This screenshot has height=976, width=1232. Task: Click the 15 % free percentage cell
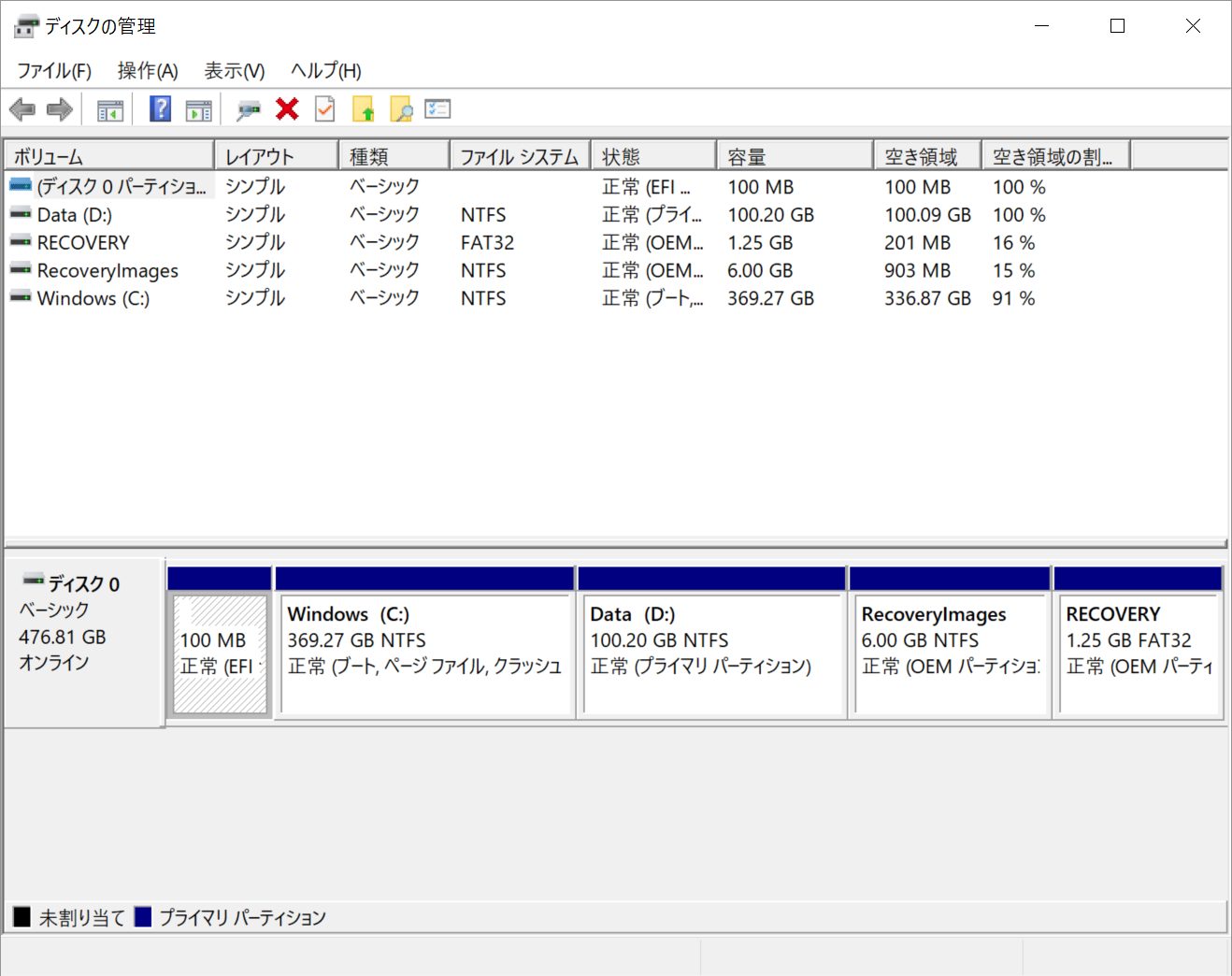(x=1014, y=270)
